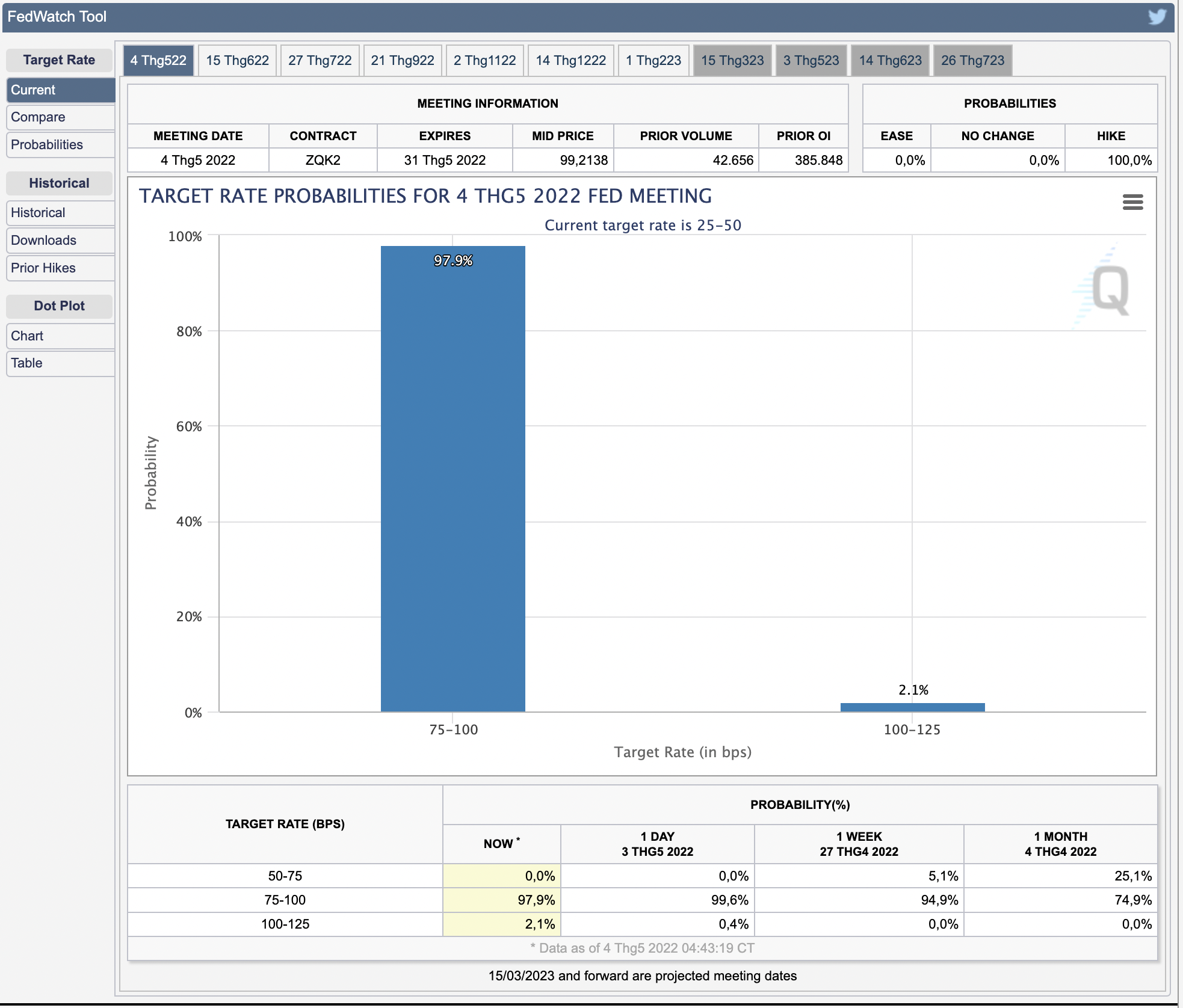Image resolution: width=1183 pixels, height=1008 pixels.
Task: Switch to the 14 Thg623 tab
Action: click(890, 60)
